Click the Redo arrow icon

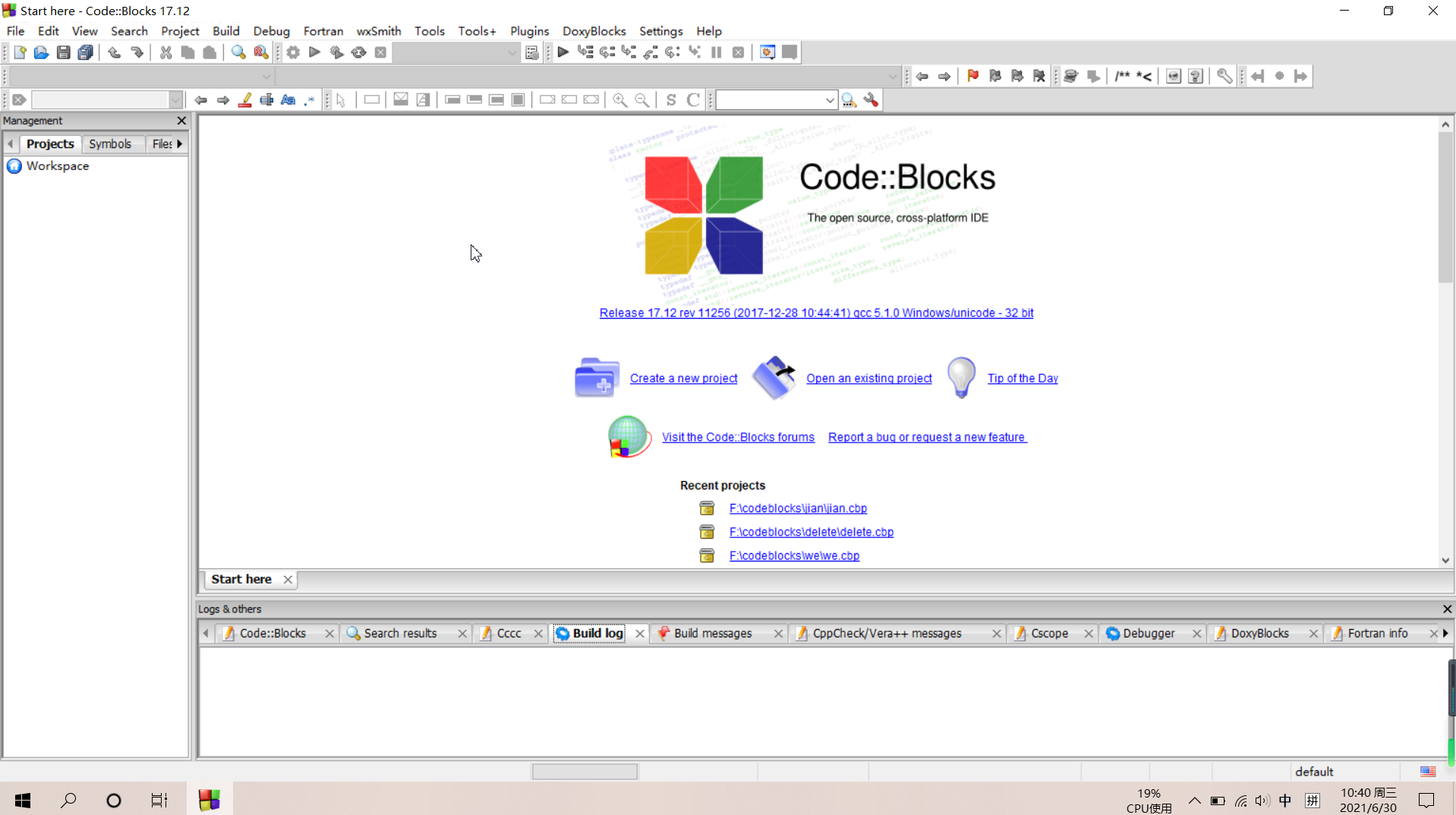[x=137, y=52]
